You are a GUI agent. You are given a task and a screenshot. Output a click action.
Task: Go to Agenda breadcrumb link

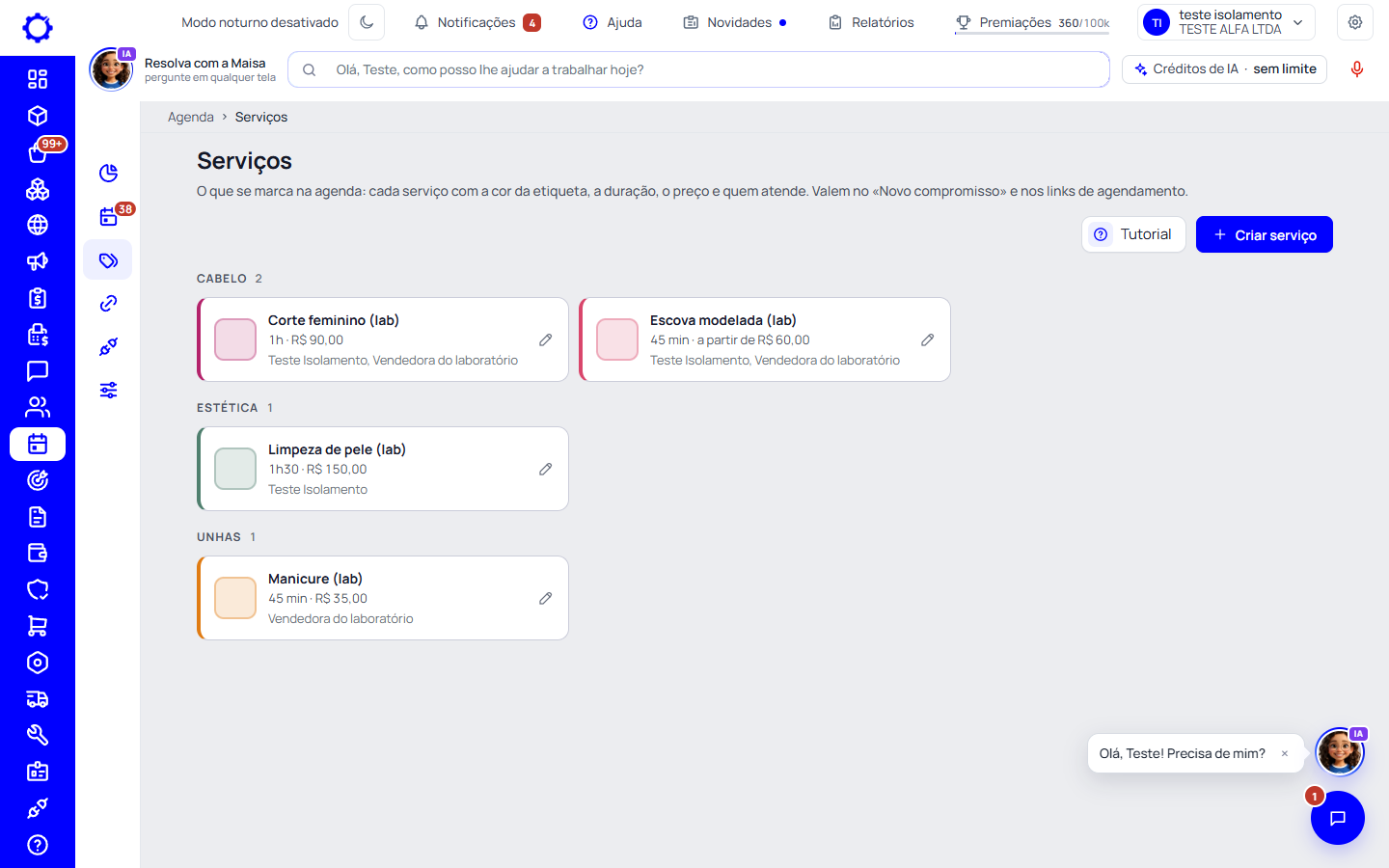pos(191,117)
